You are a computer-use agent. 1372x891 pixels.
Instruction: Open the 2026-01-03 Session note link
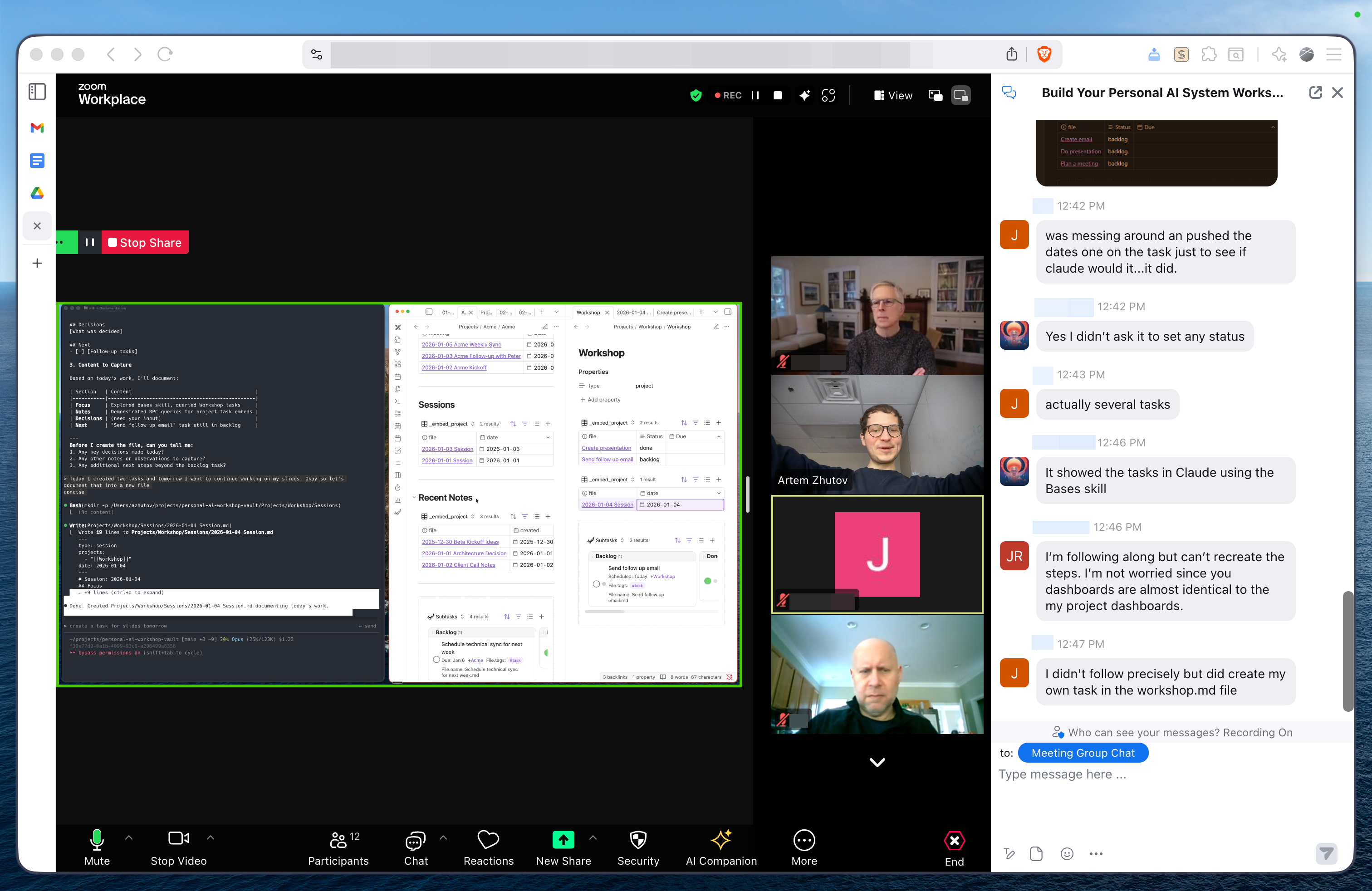[447, 448]
